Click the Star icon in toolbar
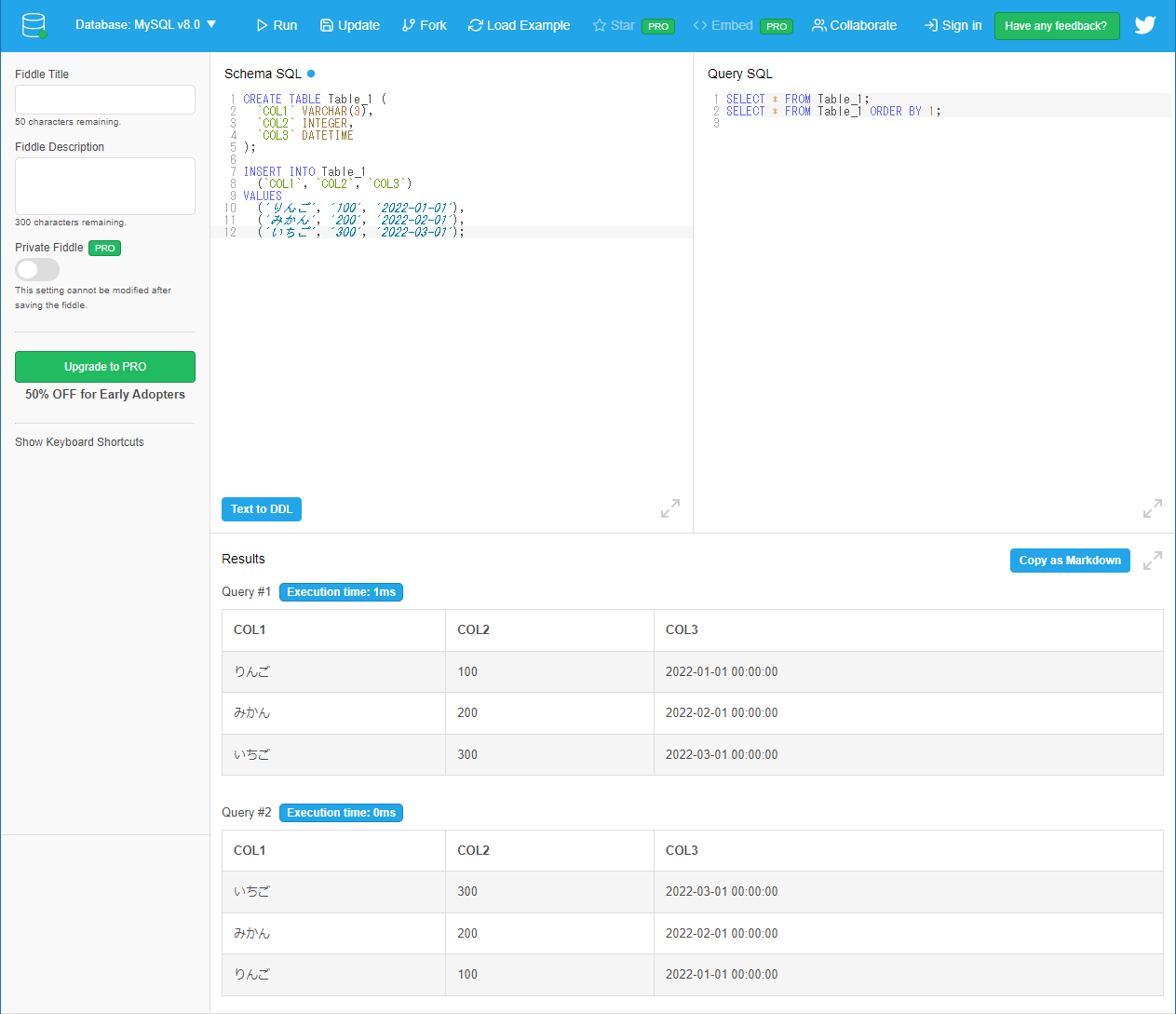Screen dimensions: 1176x1014 point(600,25)
